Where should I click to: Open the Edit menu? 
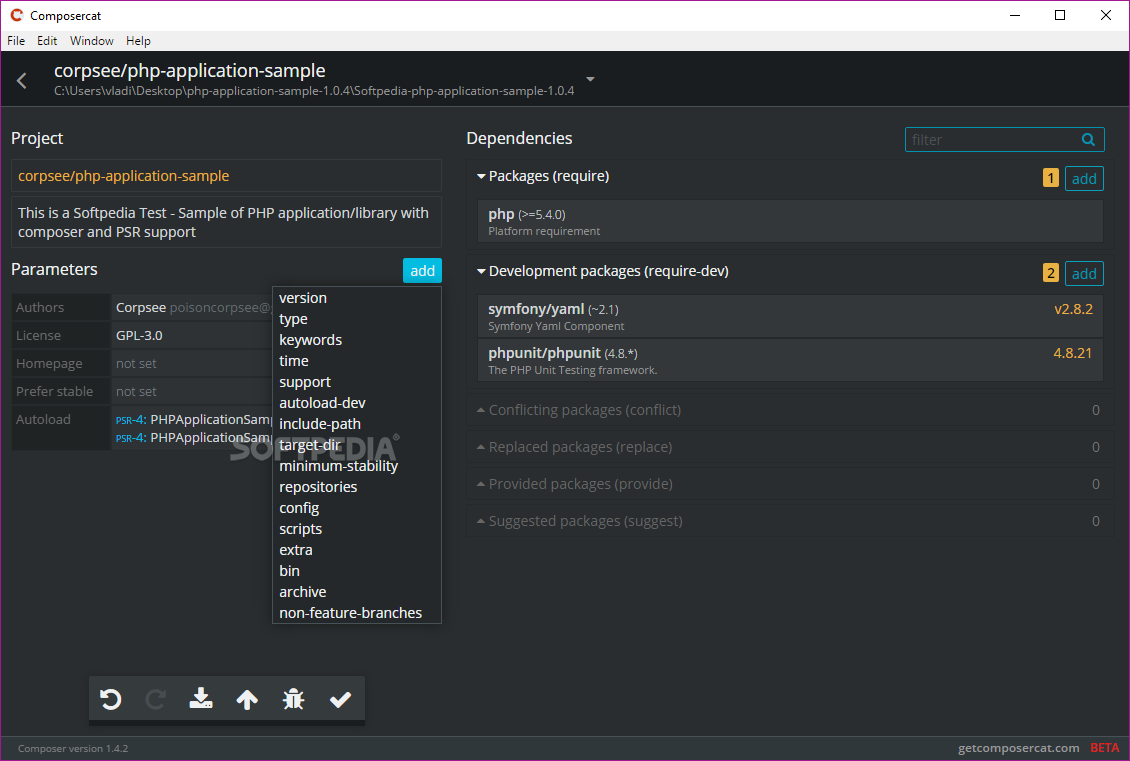(x=47, y=41)
